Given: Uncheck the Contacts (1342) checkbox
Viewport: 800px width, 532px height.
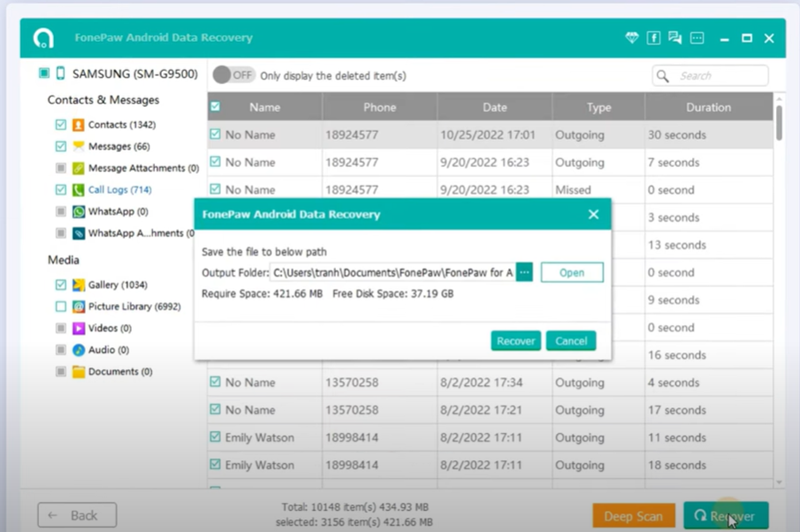Looking at the screenshot, I should 61,125.
